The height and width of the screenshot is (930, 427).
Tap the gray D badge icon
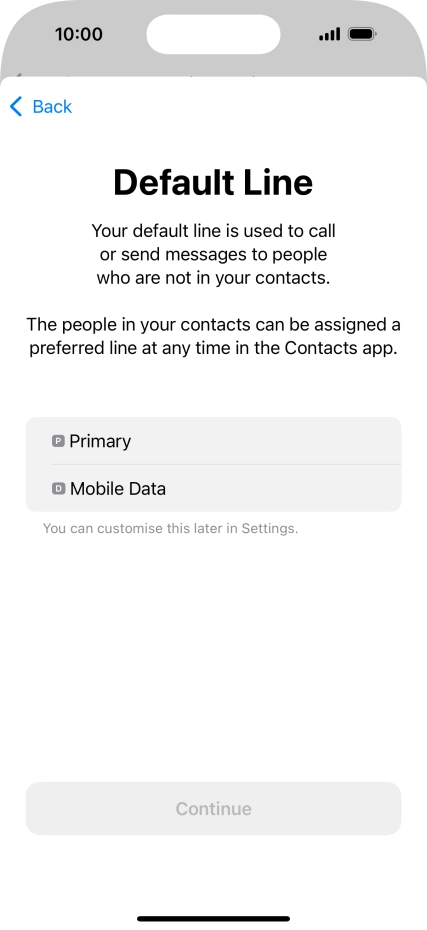(58, 488)
